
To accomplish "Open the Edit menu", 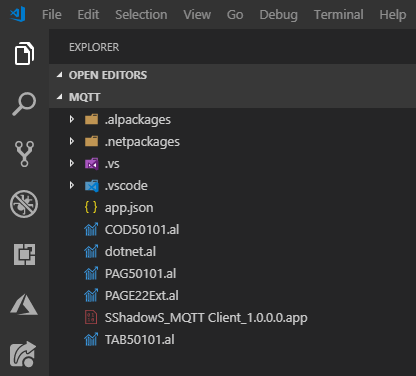I will [x=88, y=15].
